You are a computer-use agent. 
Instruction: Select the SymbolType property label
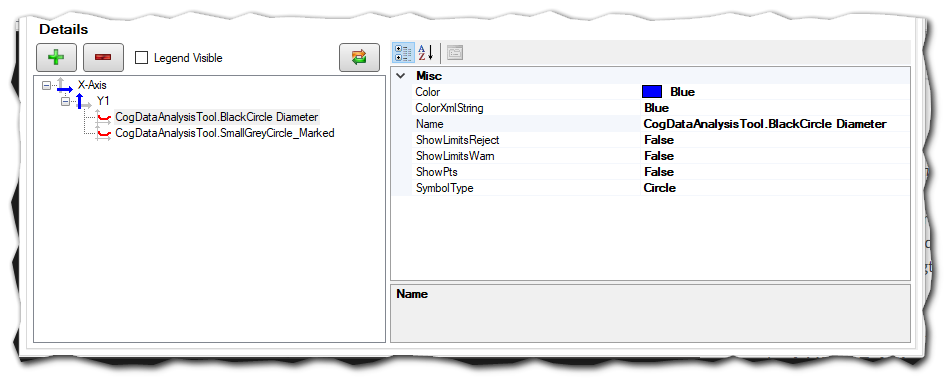pos(444,188)
